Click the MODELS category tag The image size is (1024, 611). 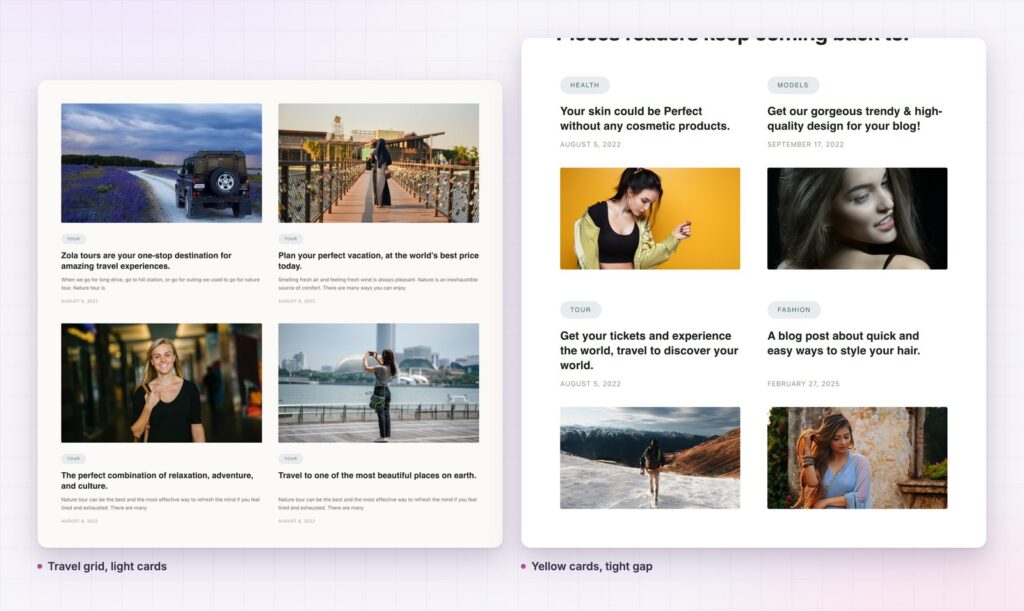[793, 85]
